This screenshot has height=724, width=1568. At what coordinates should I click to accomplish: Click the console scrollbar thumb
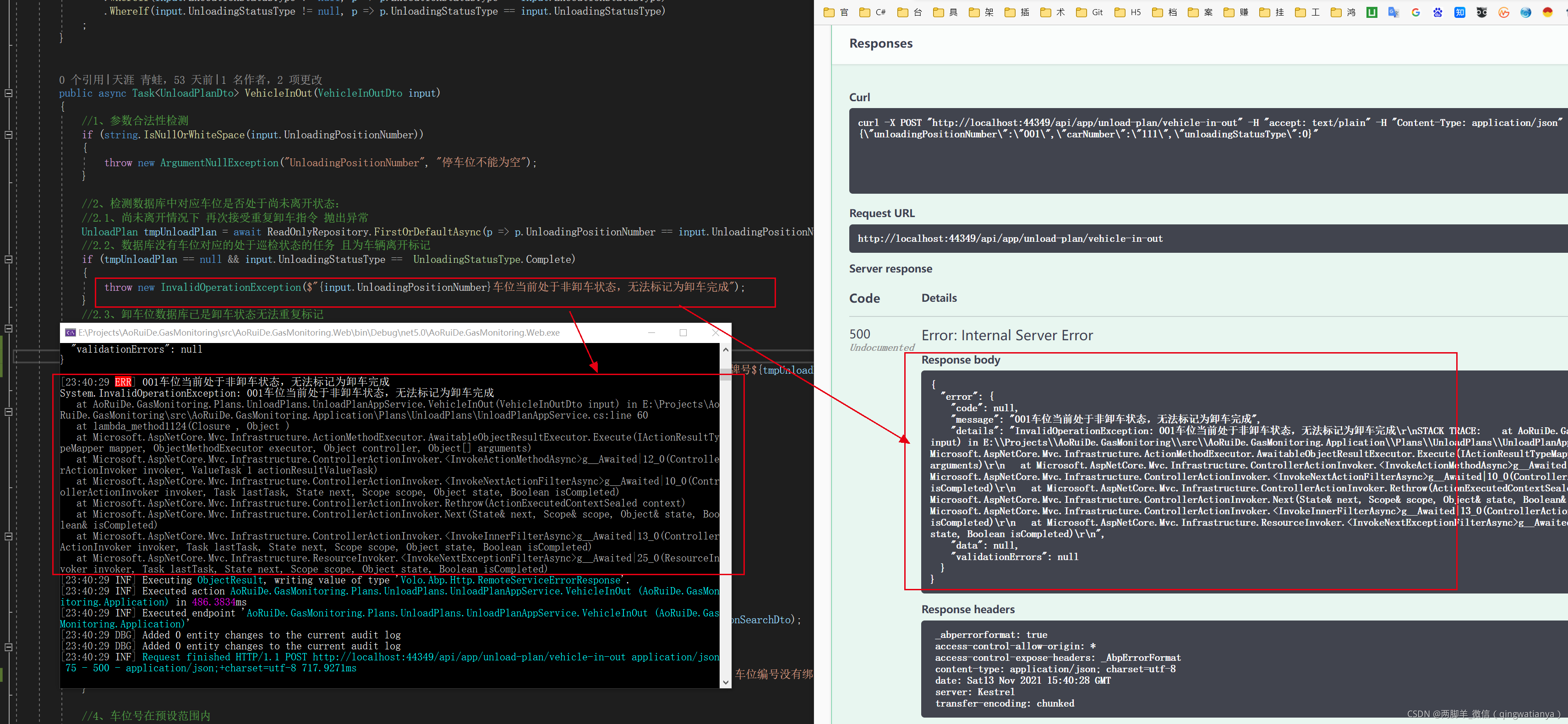(725, 374)
